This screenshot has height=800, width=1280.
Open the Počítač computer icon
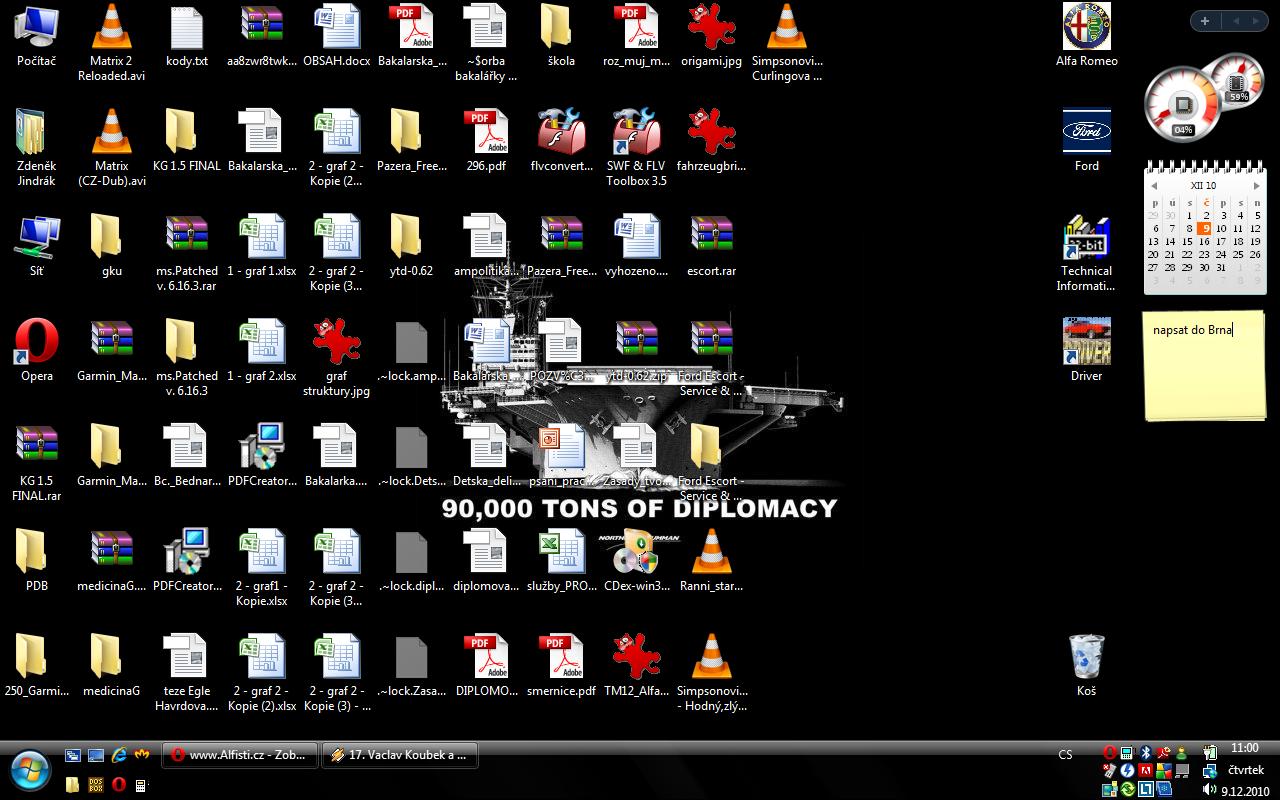click(37, 30)
